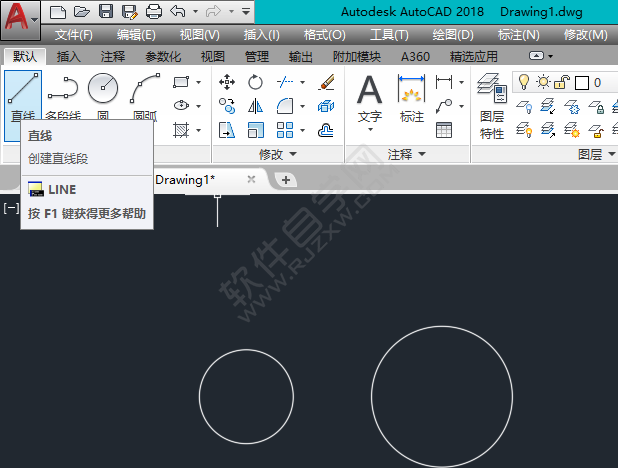The width and height of the screenshot is (618, 468).
Task: Click the Redo arrow icon
Action: point(214,12)
